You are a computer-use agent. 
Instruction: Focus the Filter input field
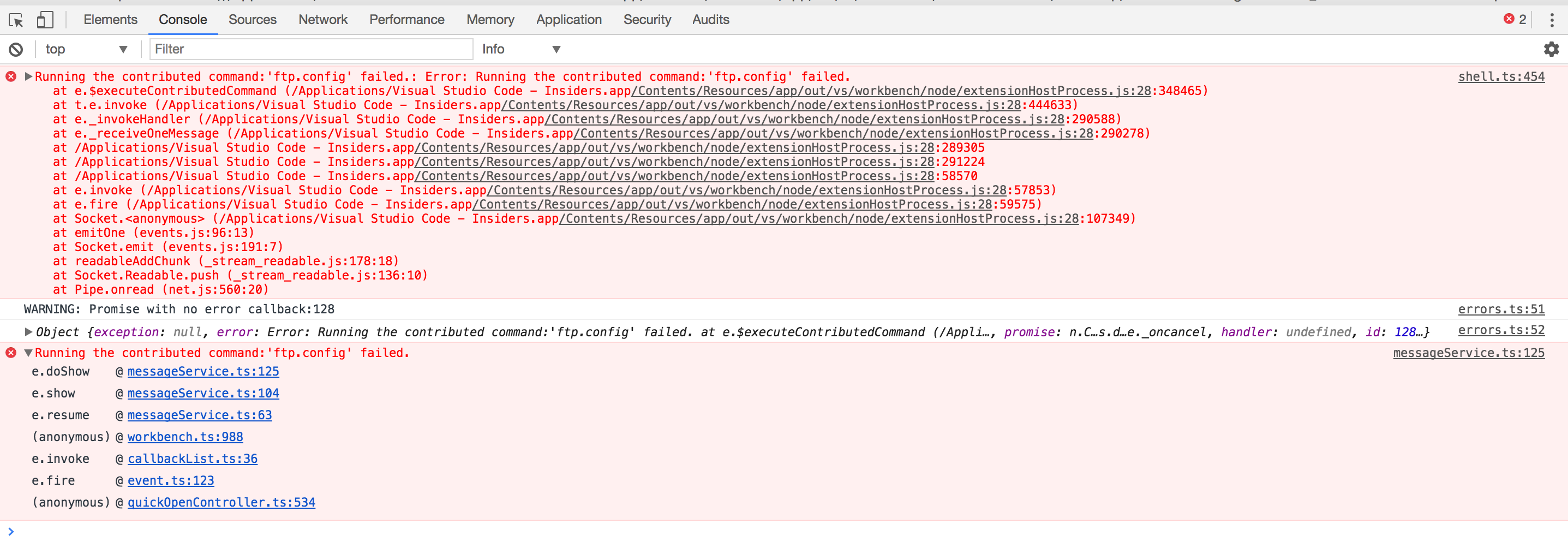tap(311, 49)
